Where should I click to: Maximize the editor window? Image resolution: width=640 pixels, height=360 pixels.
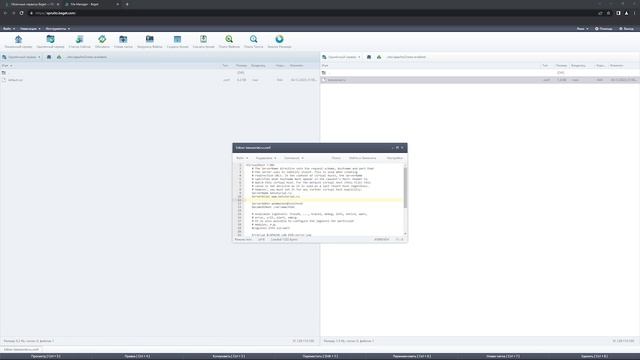tap(397, 148)
